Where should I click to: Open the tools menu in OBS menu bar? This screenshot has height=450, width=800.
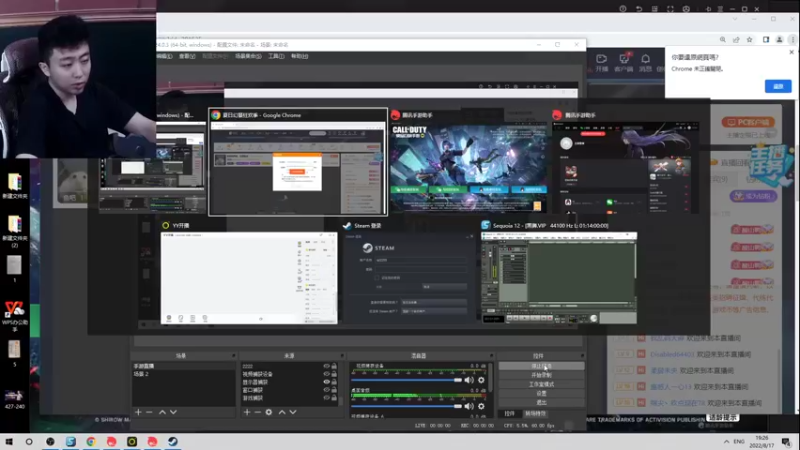[276, 56]
